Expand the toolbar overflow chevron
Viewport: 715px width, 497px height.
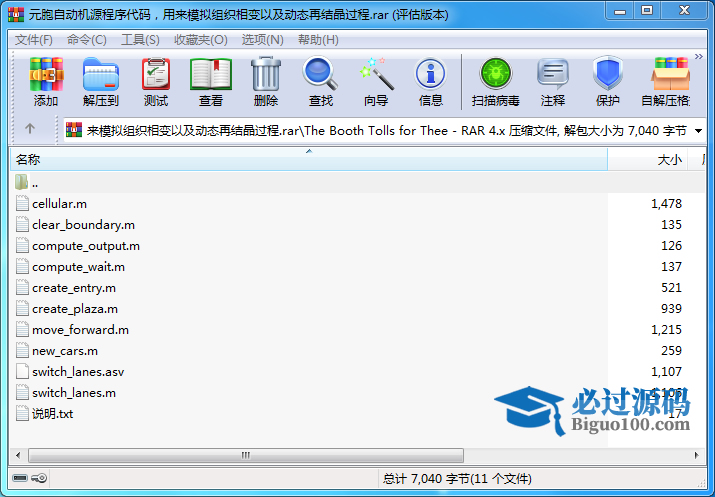pos(699,57)
